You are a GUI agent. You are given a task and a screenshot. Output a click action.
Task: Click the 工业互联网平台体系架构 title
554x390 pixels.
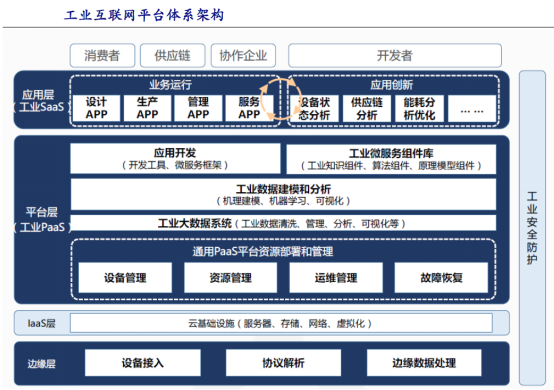(x=144, y=16)
